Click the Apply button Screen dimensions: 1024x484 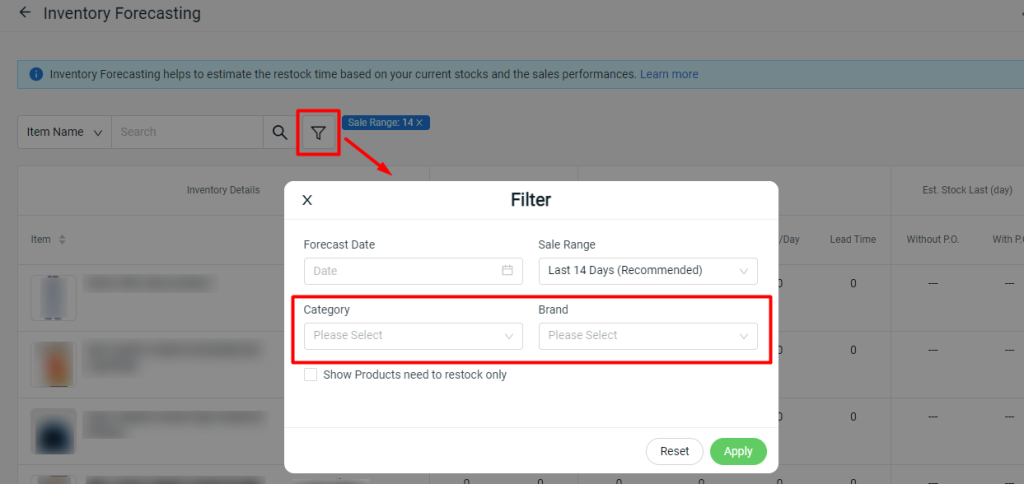click(738, 451)
